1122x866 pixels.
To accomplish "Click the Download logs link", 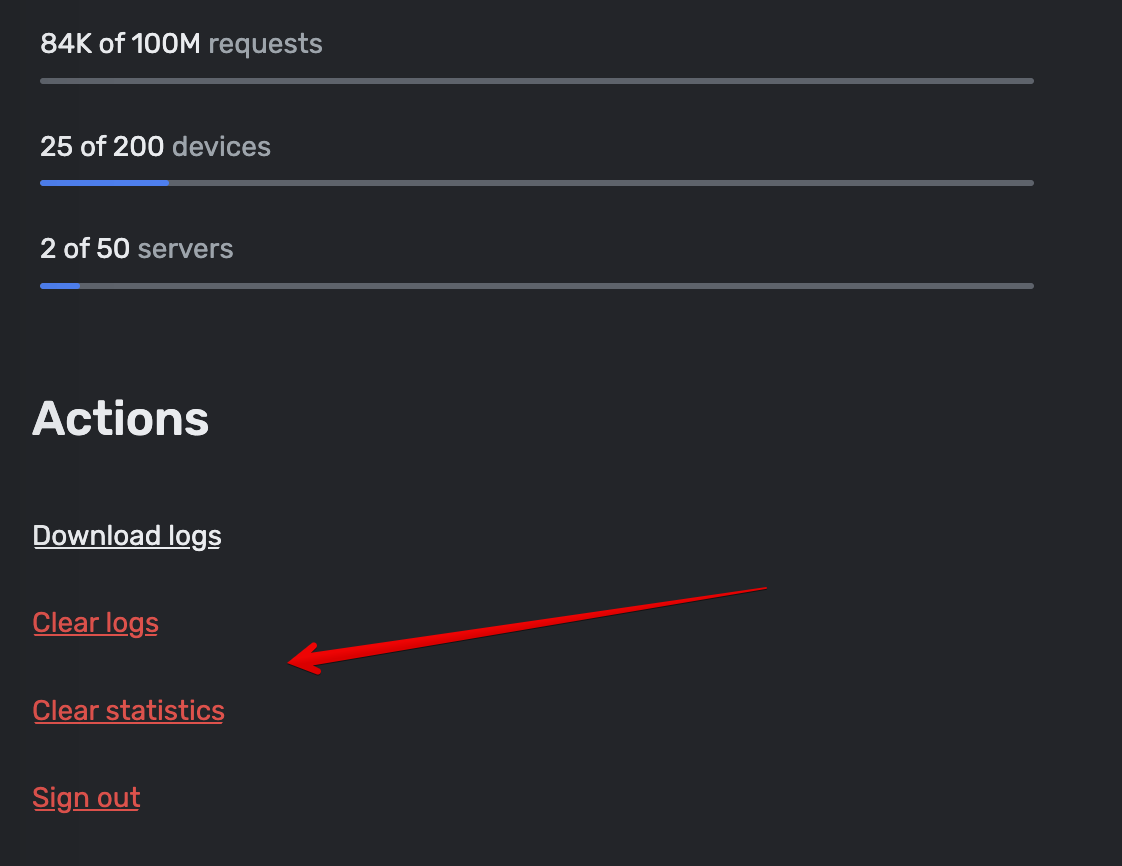I will pyautogui.click(x=127, y=535).
